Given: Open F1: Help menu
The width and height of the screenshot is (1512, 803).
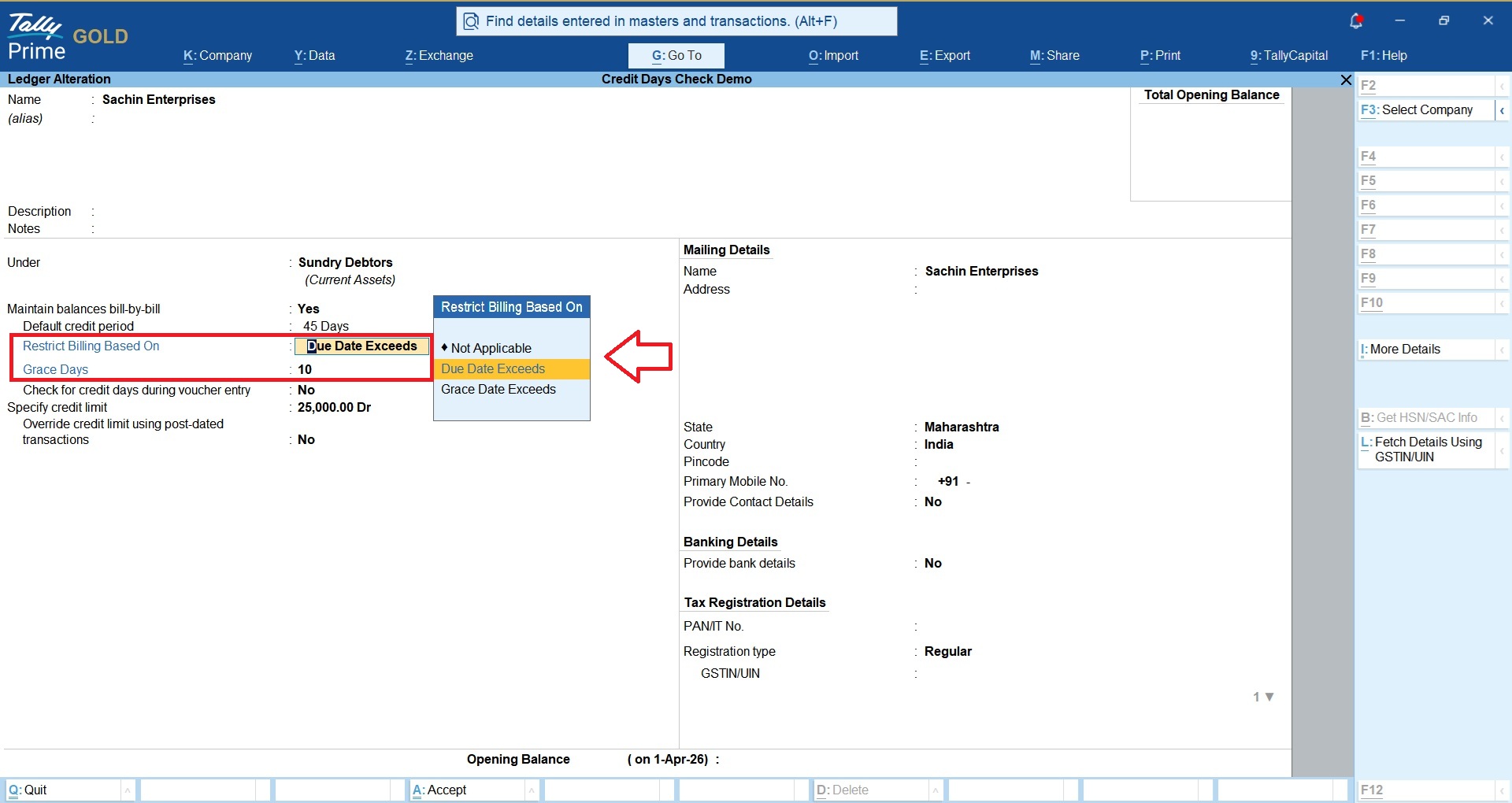Looking at the screenshot, I should (x=1384, y=56).
